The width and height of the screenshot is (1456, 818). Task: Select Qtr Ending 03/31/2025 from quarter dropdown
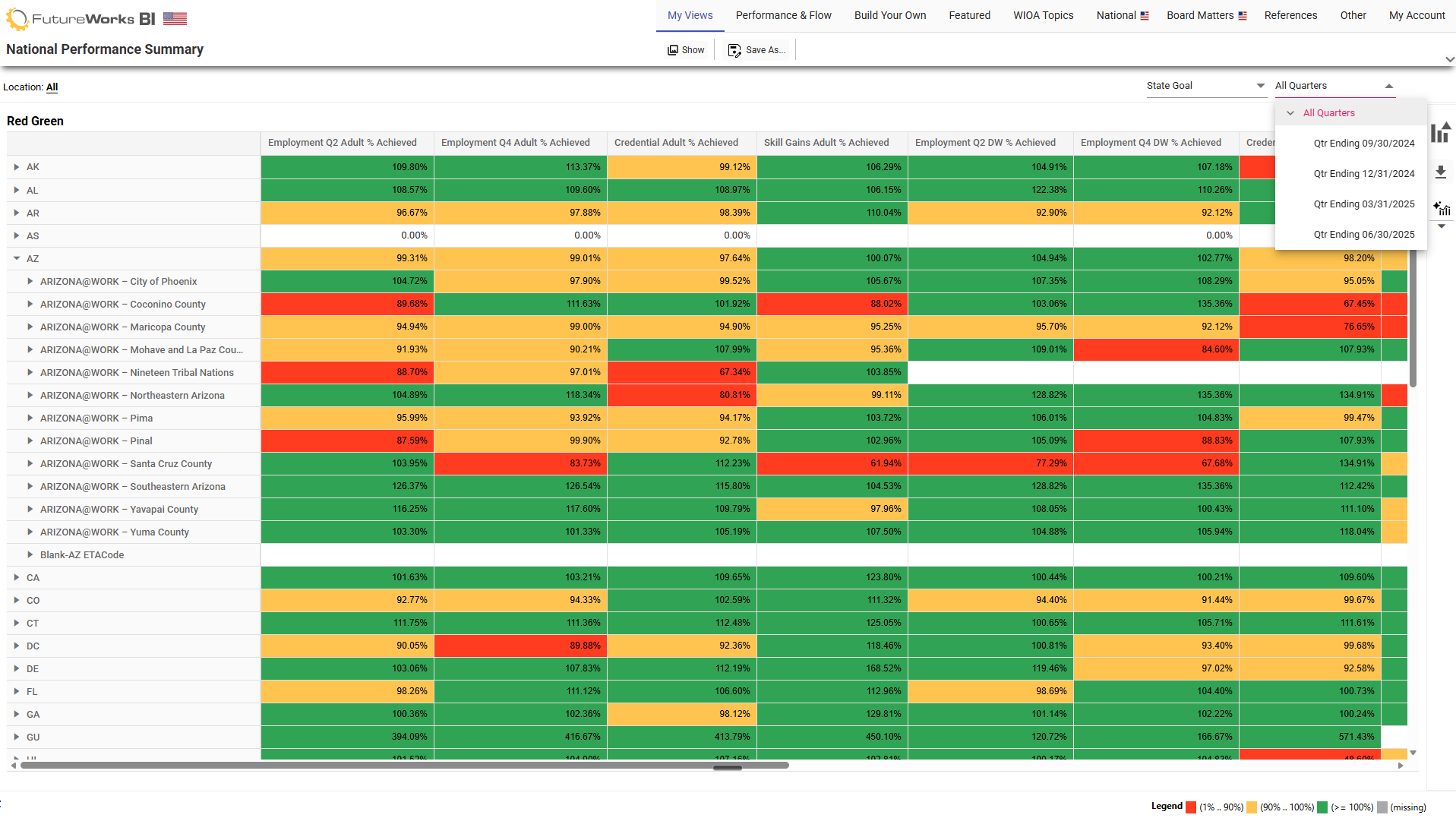tap(1363, 204)
